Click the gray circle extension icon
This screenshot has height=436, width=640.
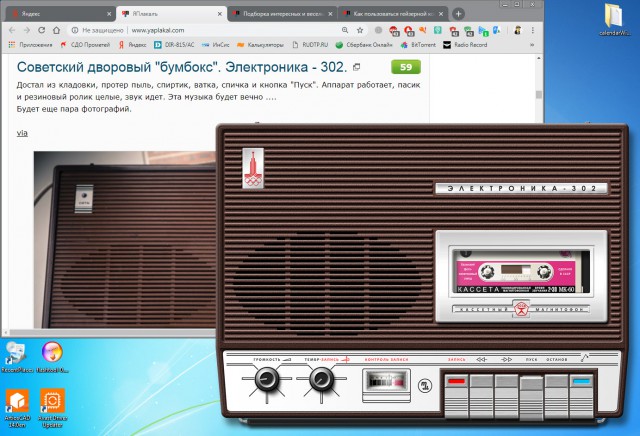click(378, 30)
